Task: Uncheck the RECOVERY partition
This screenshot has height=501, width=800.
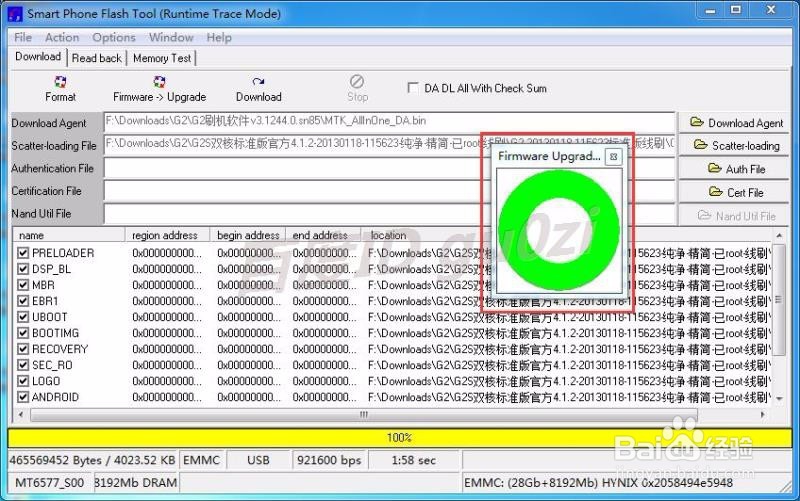Action: [x=23, y=349]
